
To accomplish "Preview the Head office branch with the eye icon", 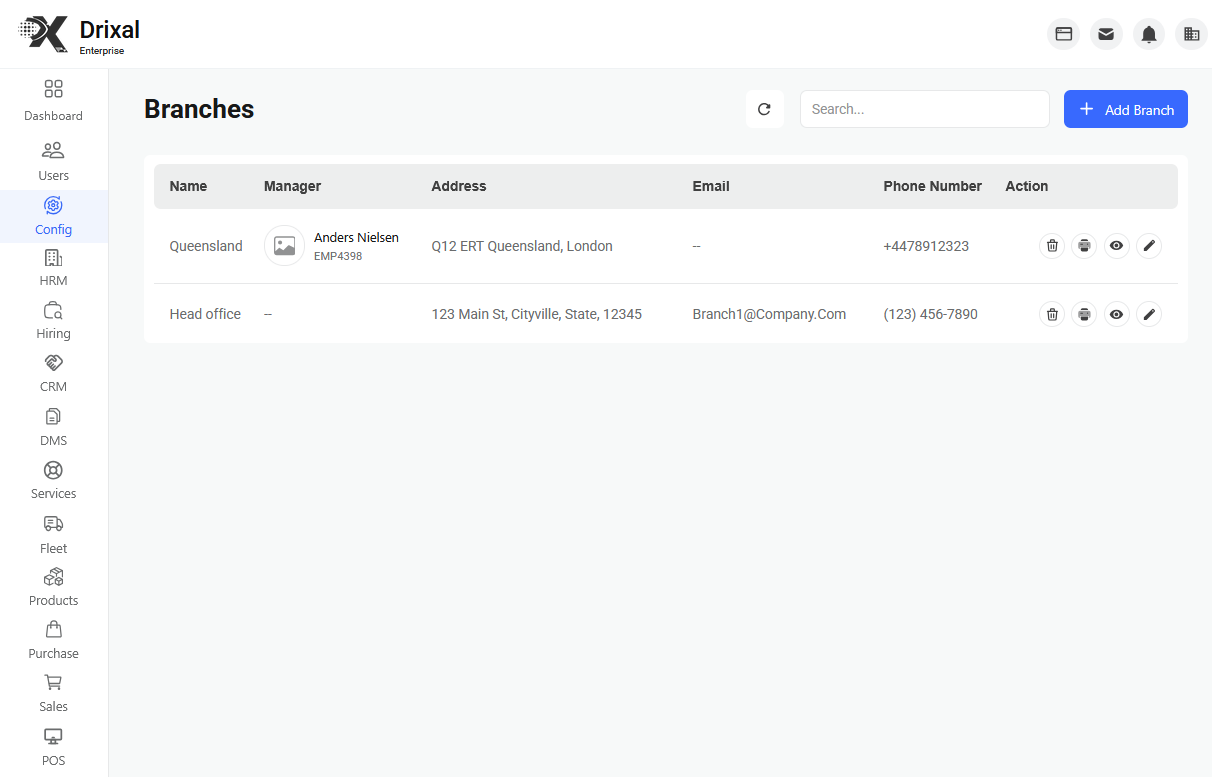I will (x=1116, y=313).
